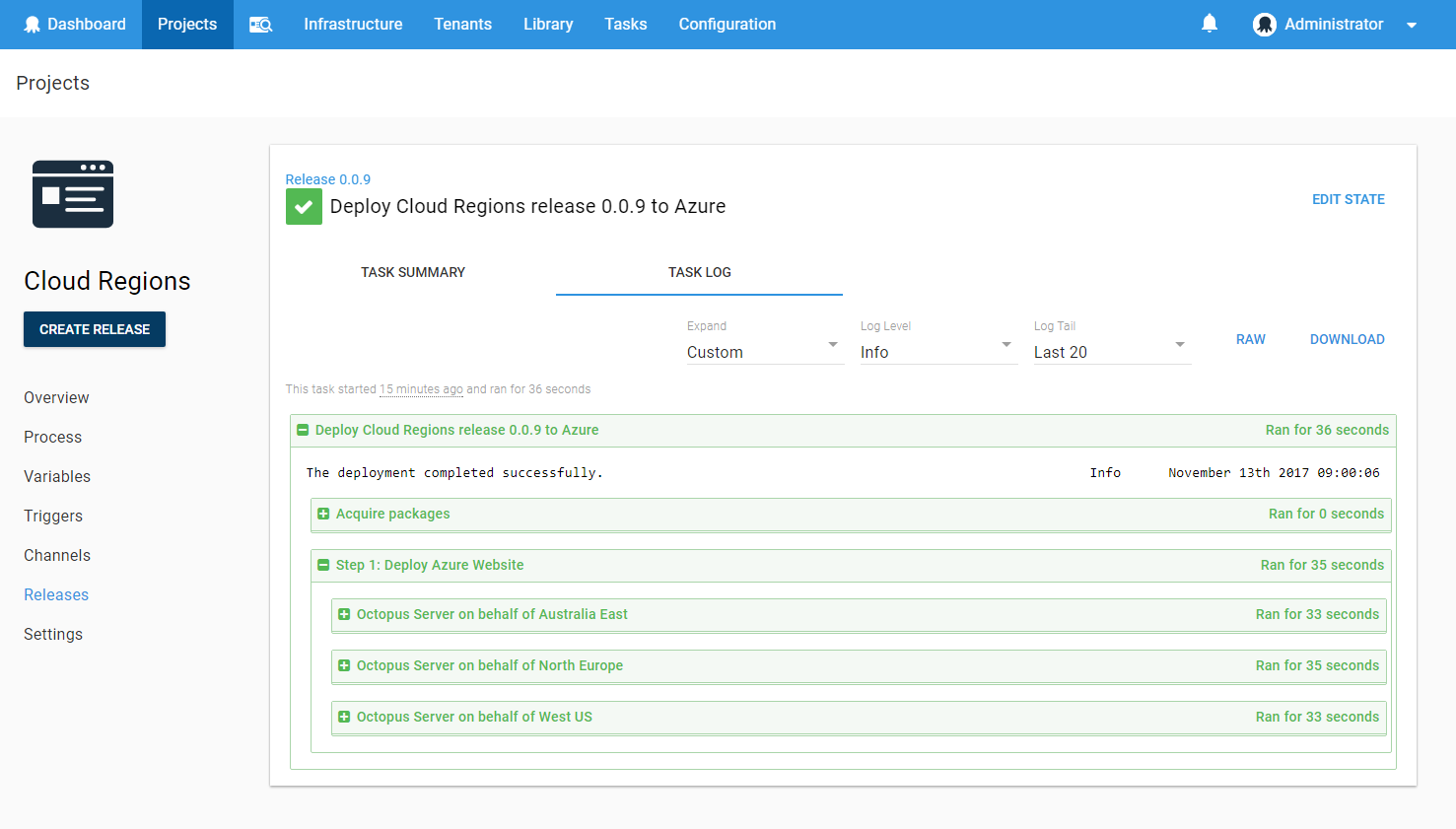Click the Administrator avatar icon

click(x=1264, y=25)
